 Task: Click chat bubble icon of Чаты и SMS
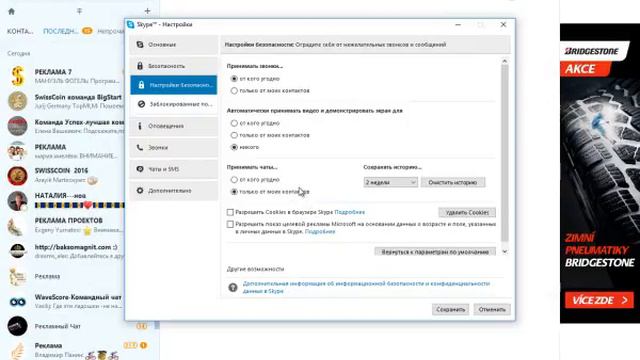[140, 169]
